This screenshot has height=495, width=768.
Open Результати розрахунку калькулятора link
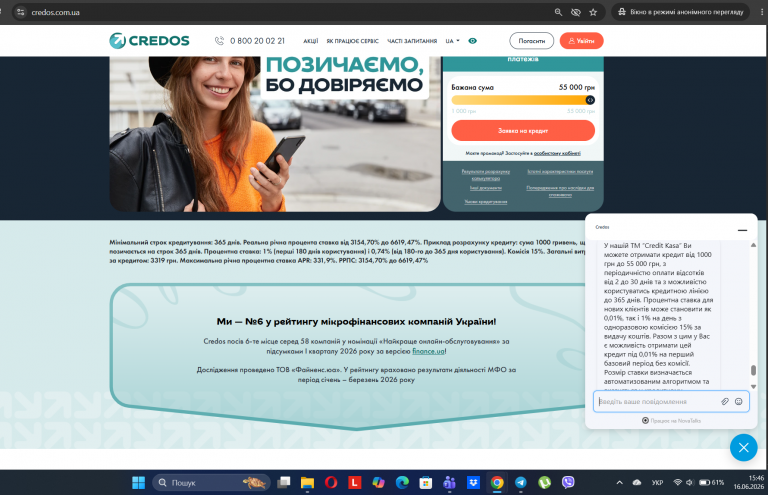[485, 175]
